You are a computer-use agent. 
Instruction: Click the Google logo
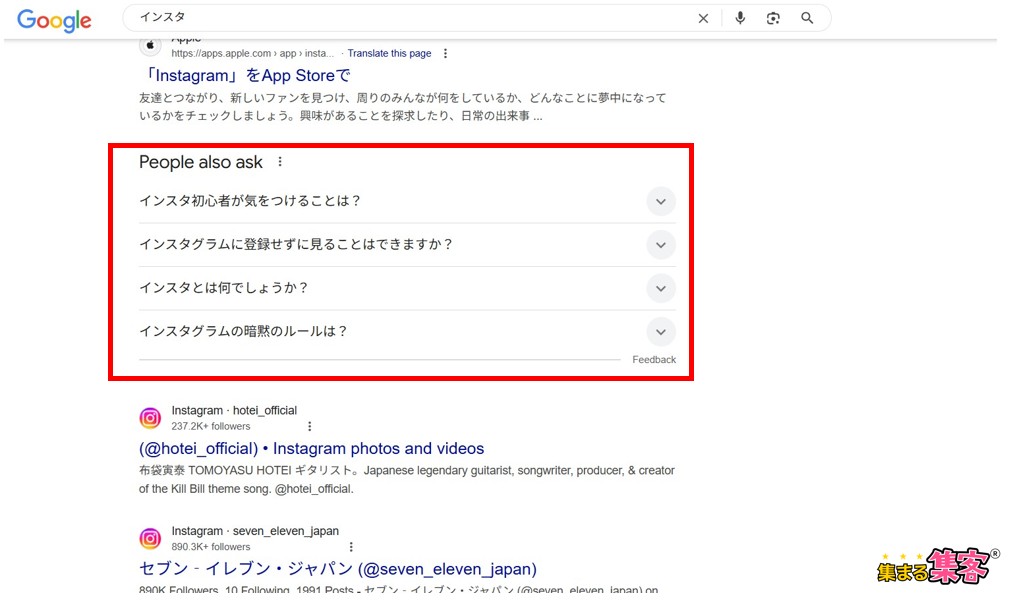(54, 20)
